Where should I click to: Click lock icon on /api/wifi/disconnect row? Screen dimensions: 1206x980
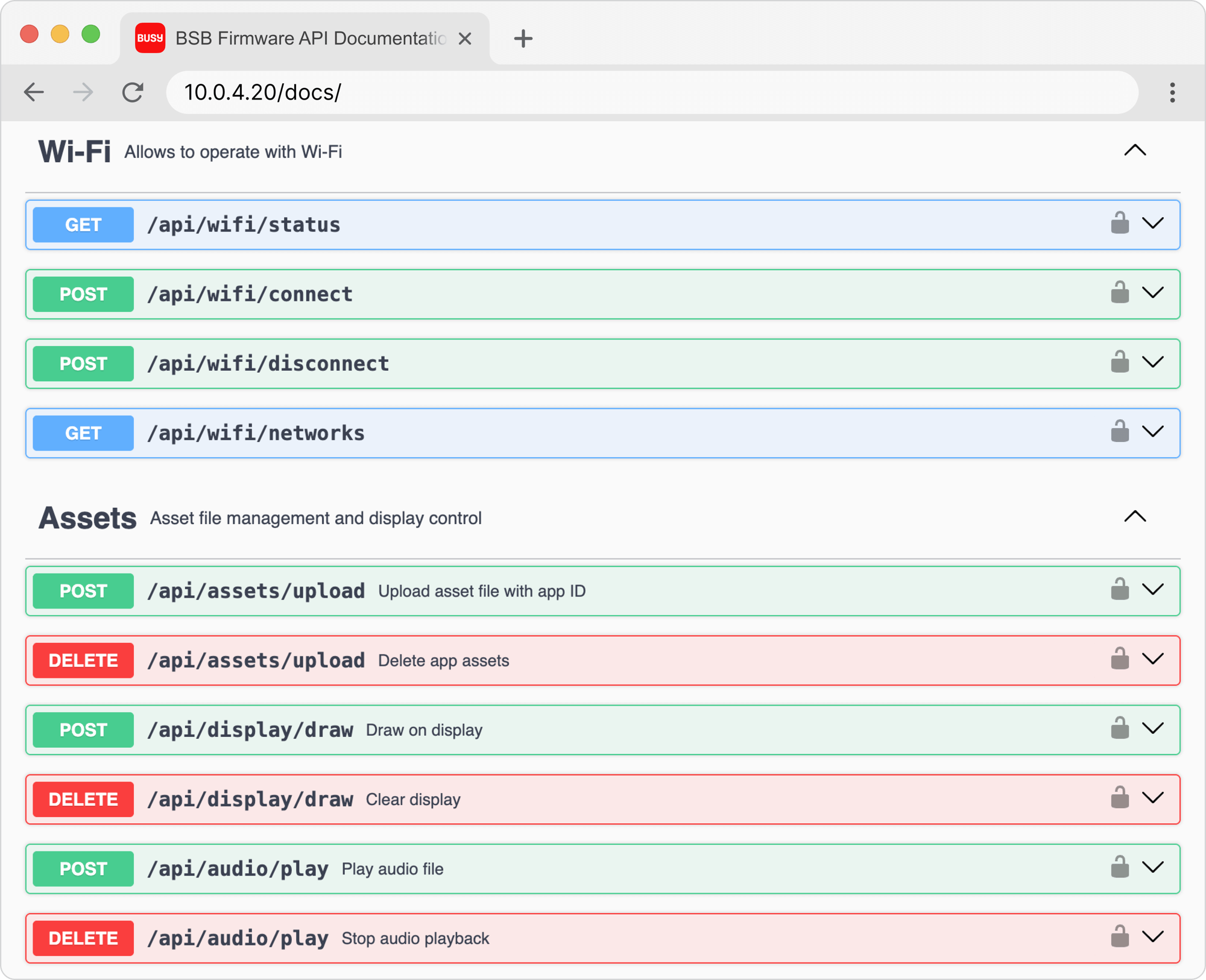(x=1119, y=362)
